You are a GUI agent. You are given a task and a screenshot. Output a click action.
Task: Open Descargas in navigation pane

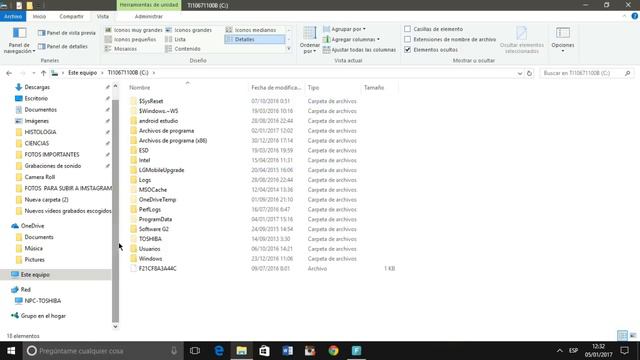point(37,87)
